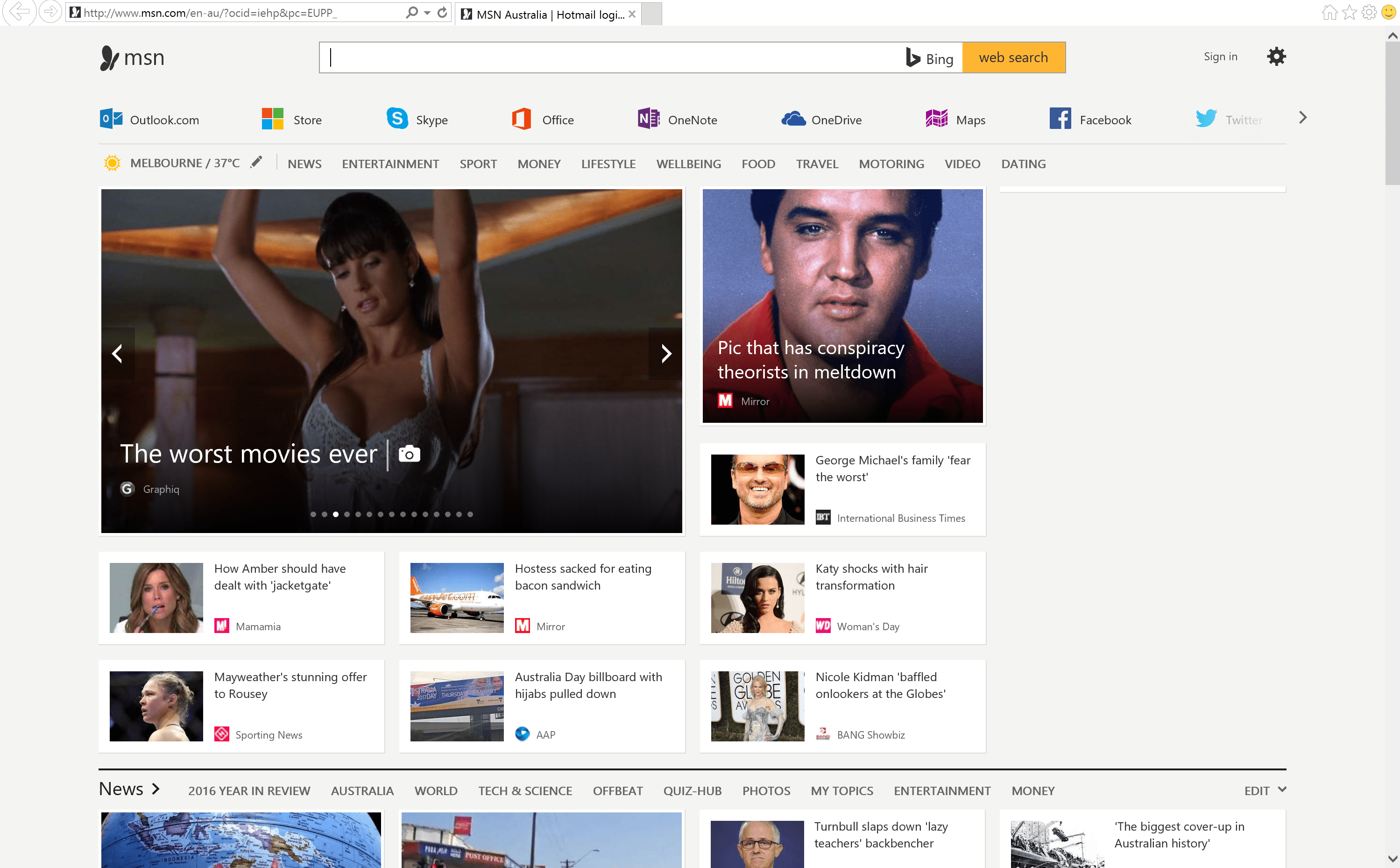The width and height of the screenshot is (1400, 868).
Task: Launch Skype from the shortcut icon
Action: tap(397, 119)
